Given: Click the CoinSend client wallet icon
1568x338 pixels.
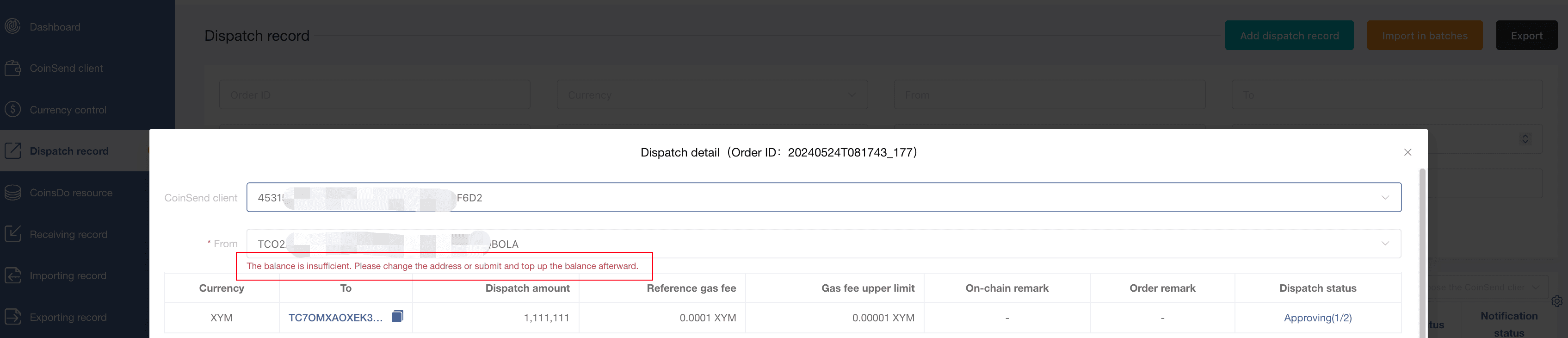Looking at the screenshot, I should pyautogui.click(x=13, y=68).
